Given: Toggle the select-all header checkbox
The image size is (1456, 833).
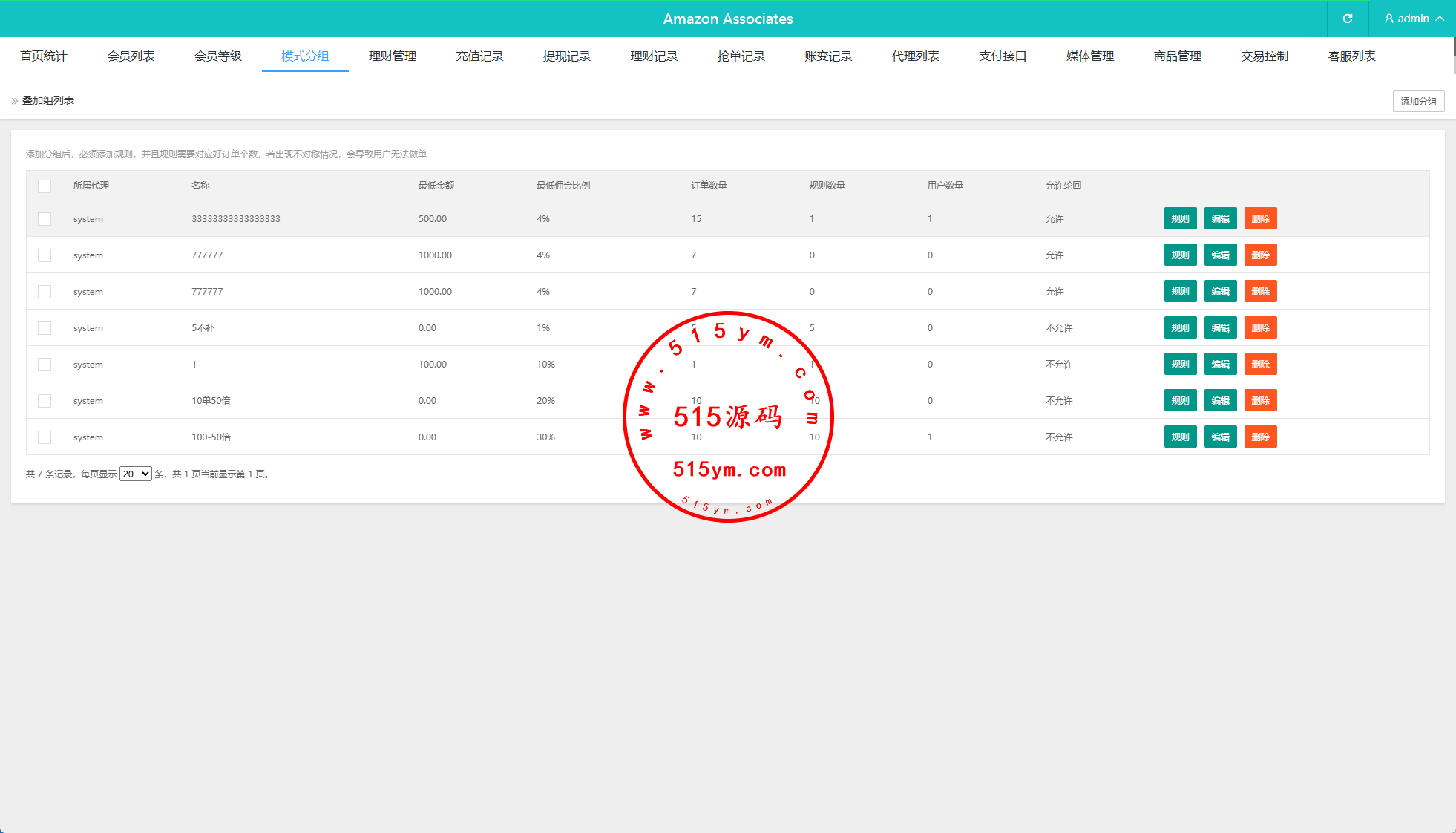Looking at the screenshot, I should [45, 186].
